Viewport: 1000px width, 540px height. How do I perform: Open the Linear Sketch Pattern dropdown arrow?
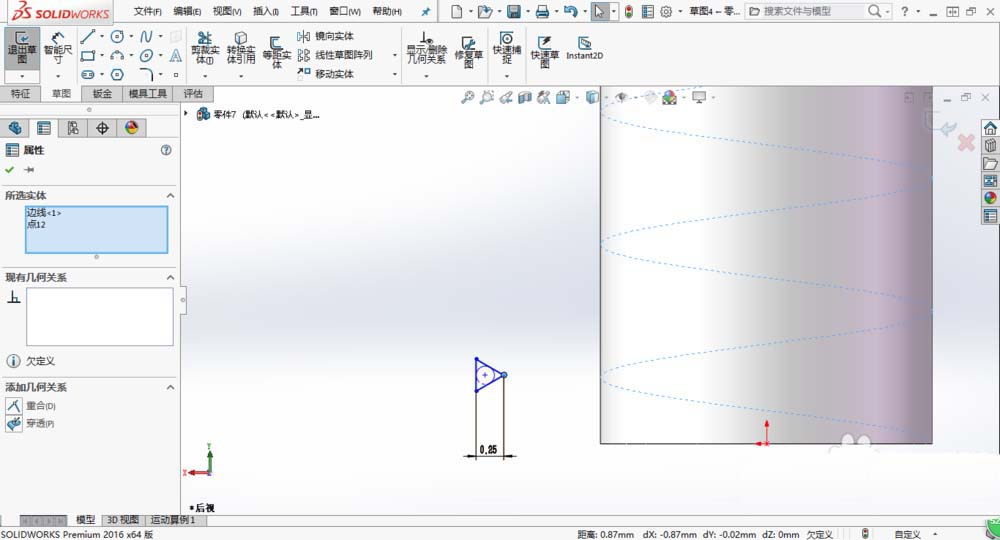(395, 55)
